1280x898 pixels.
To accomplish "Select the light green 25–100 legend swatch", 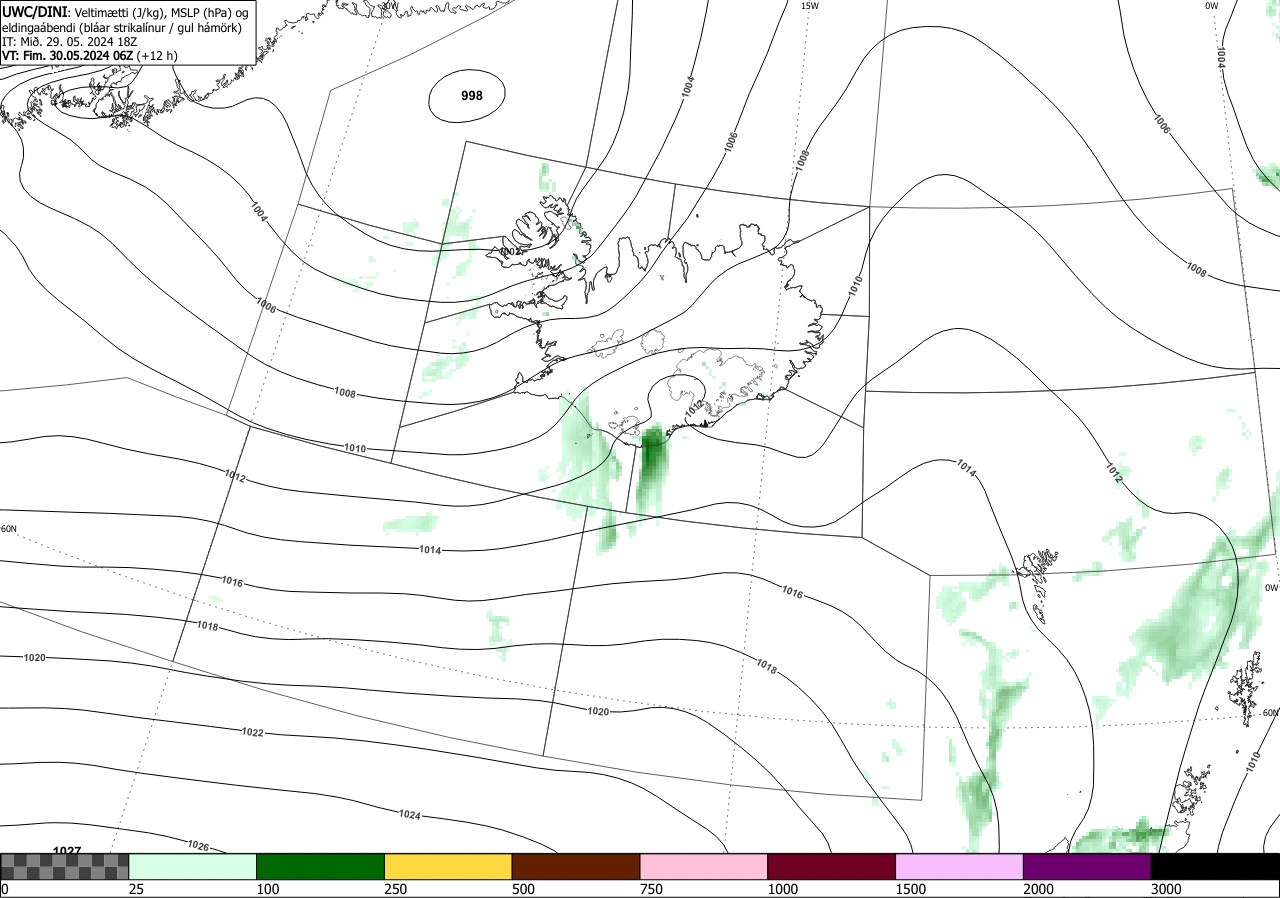I will (x=193, y=866).
